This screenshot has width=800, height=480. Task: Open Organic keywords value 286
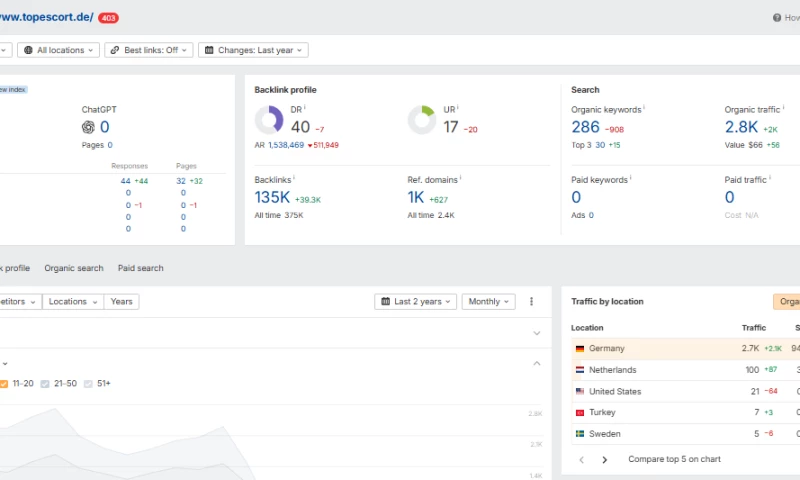[585, 127]
